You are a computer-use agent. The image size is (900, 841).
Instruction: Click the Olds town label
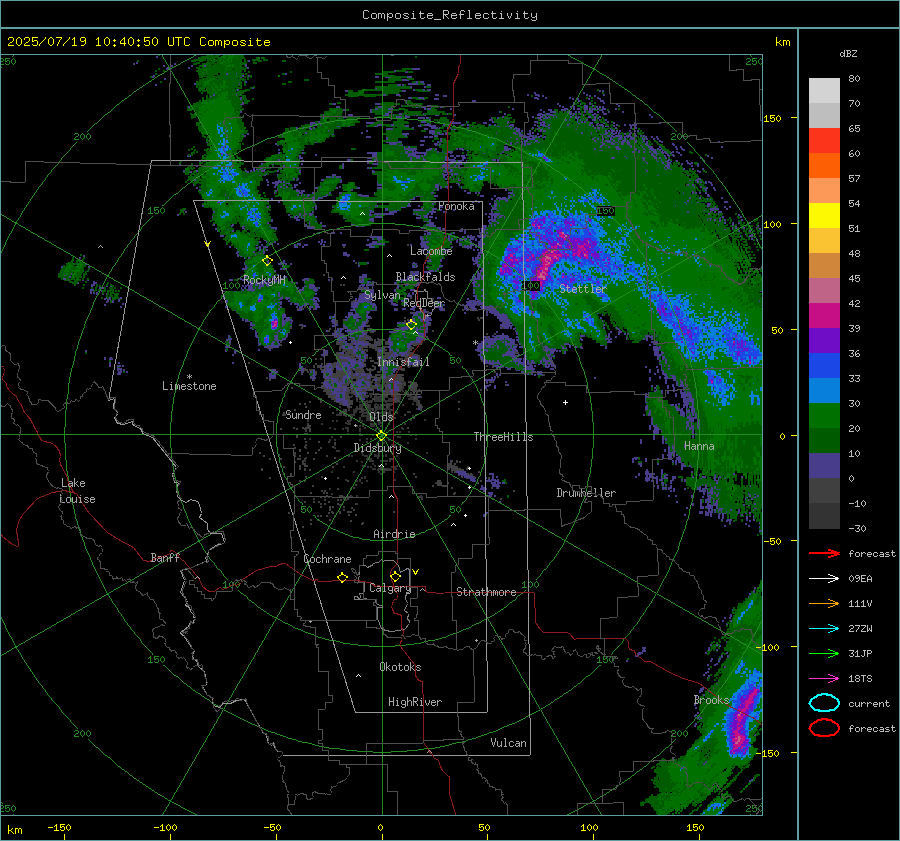click(381, 417)
